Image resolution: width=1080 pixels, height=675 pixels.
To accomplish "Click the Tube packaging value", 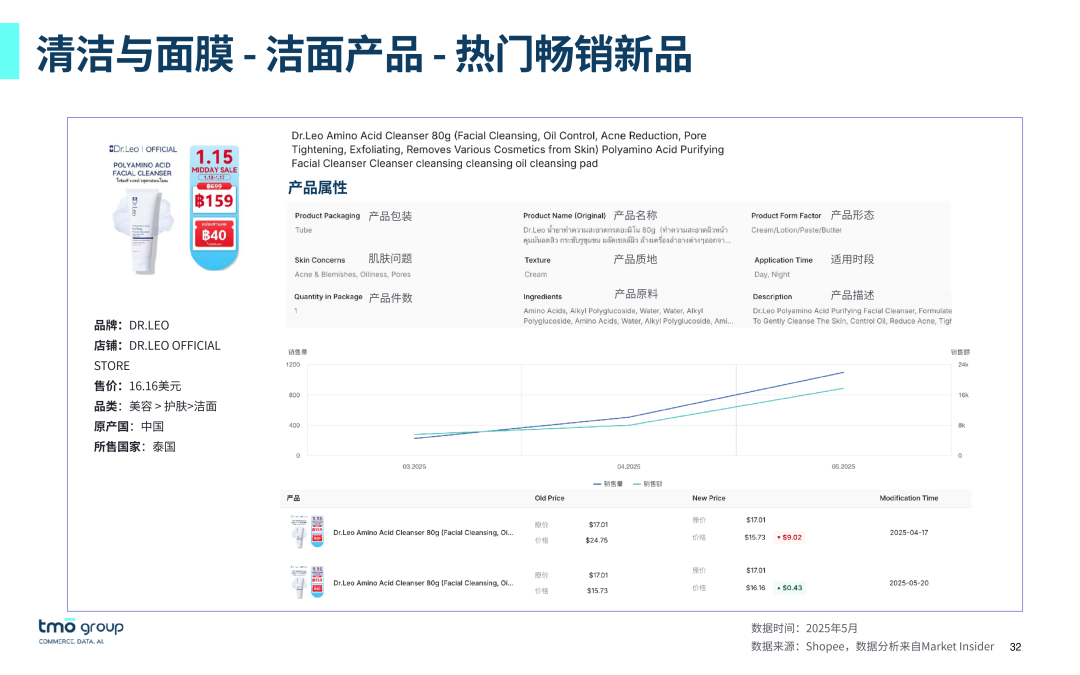I will [x=303, y=230].
